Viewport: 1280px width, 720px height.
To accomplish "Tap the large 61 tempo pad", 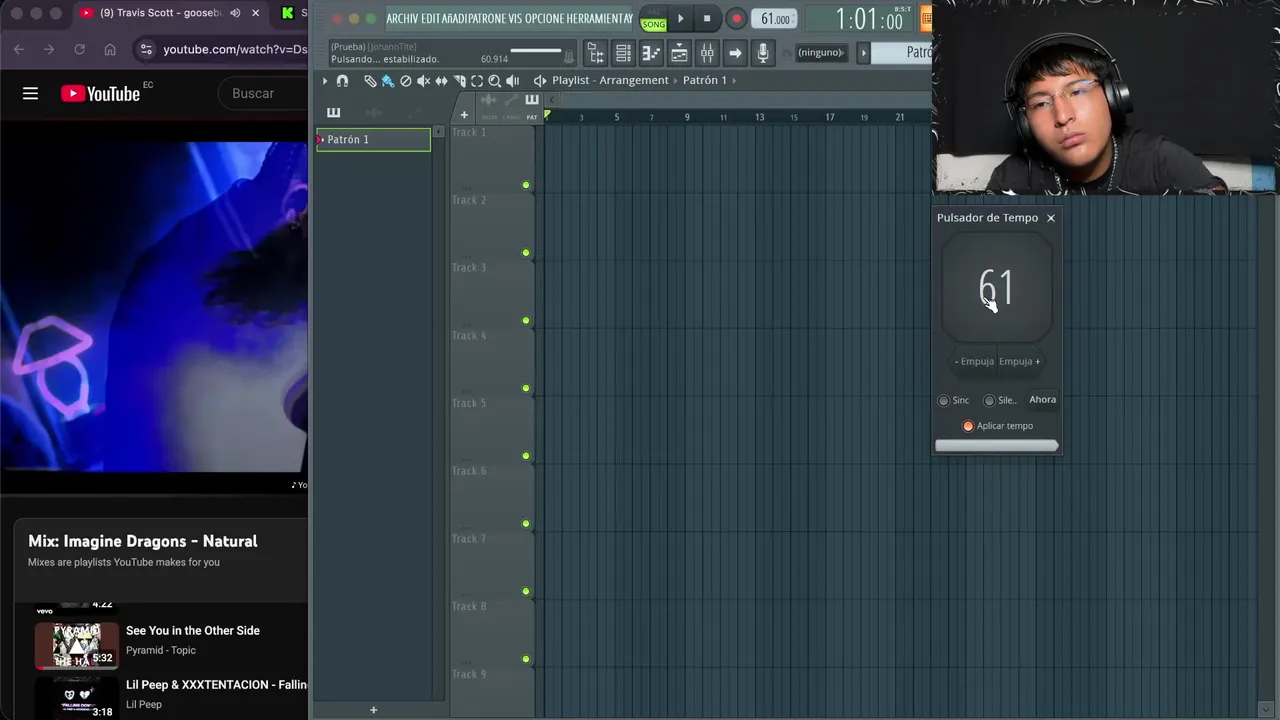I will [996, 288].
